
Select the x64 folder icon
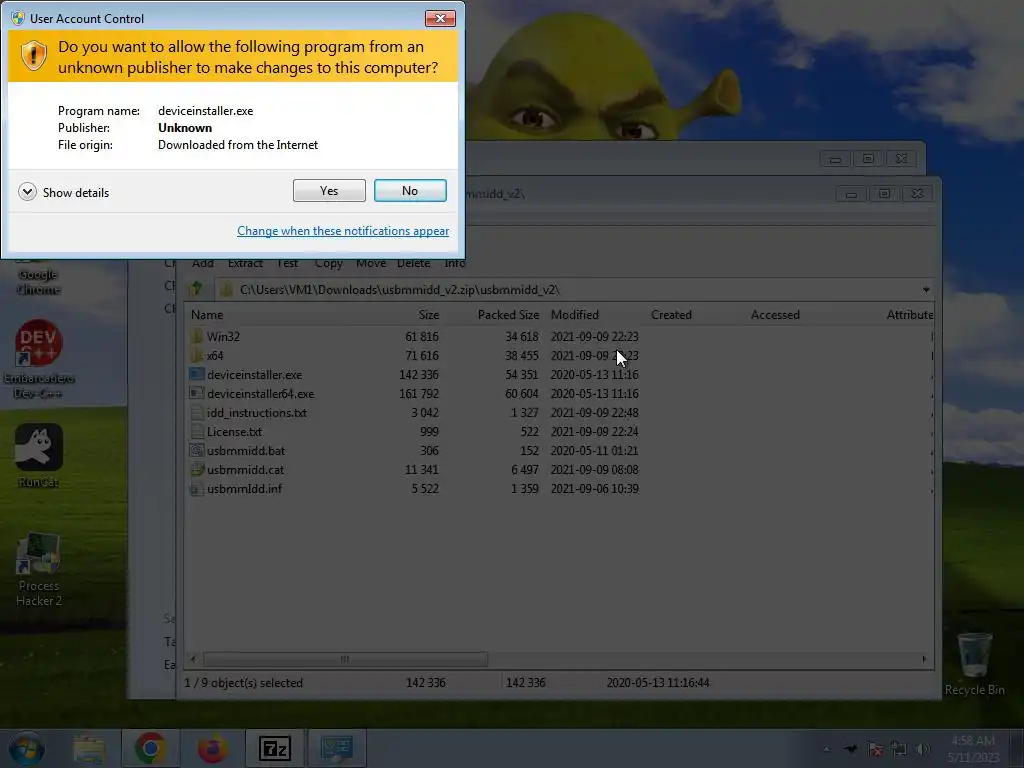[x=197, y=355]
